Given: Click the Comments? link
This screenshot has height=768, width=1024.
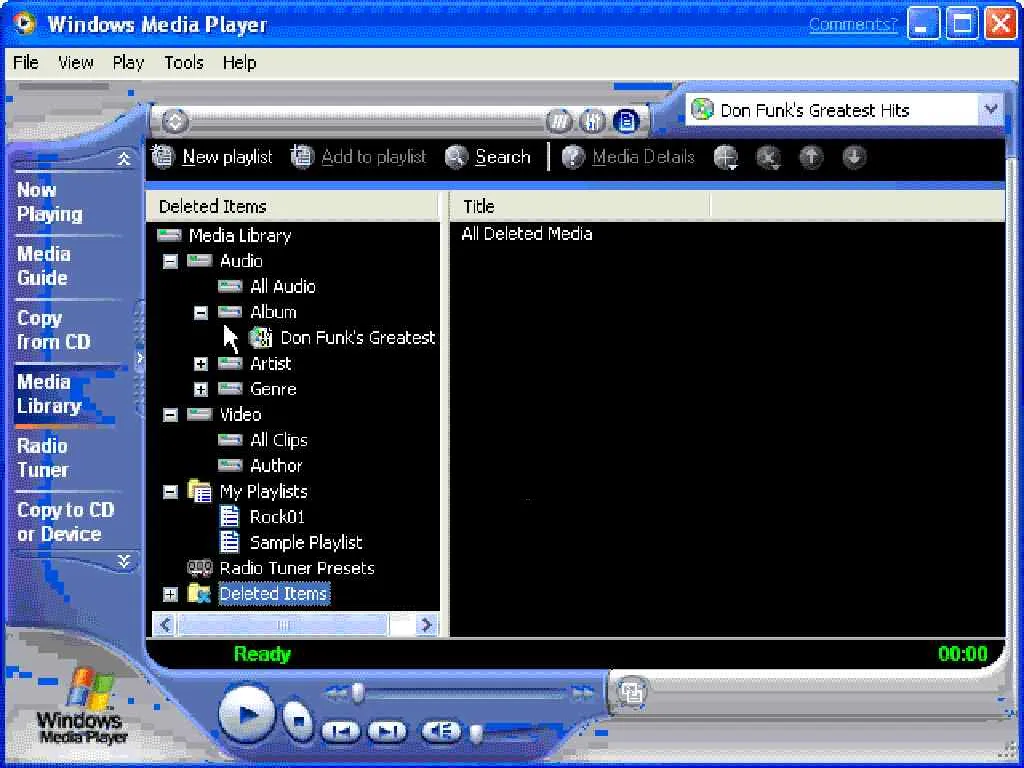Looking at the screenshot, I should pos(853,25).
